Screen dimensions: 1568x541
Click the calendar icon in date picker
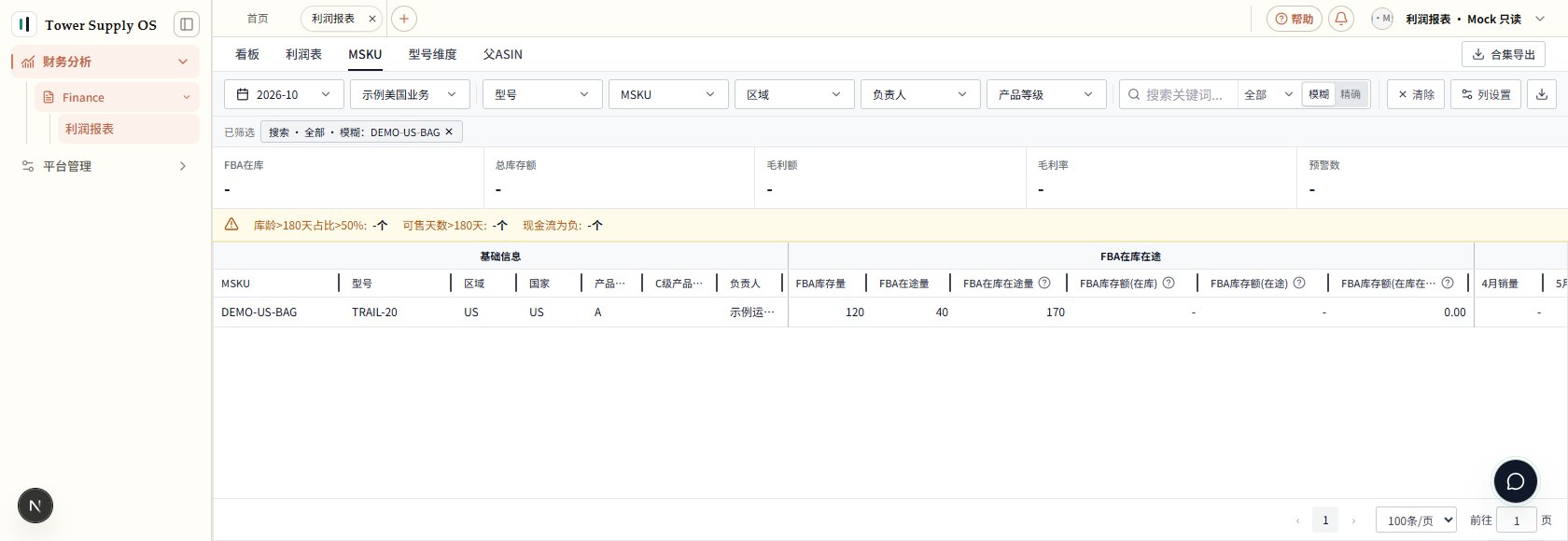243,94
